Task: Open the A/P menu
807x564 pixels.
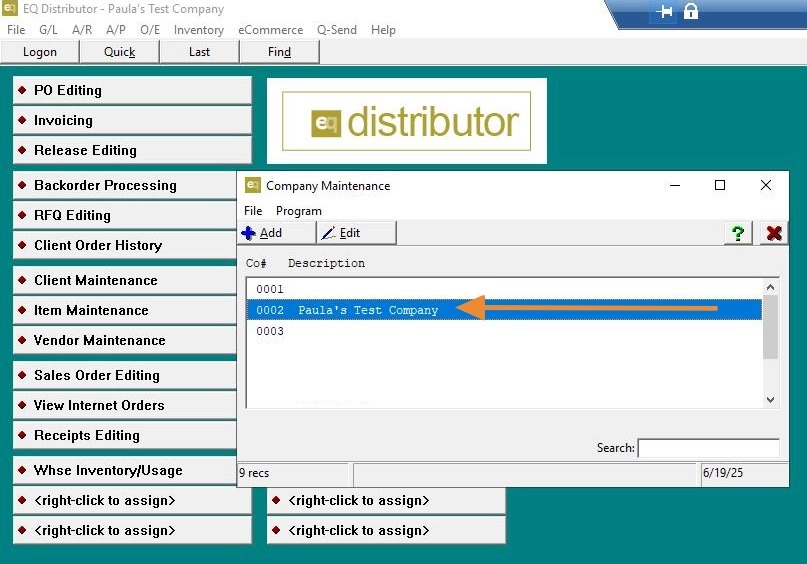Action: tap(116, 30)
